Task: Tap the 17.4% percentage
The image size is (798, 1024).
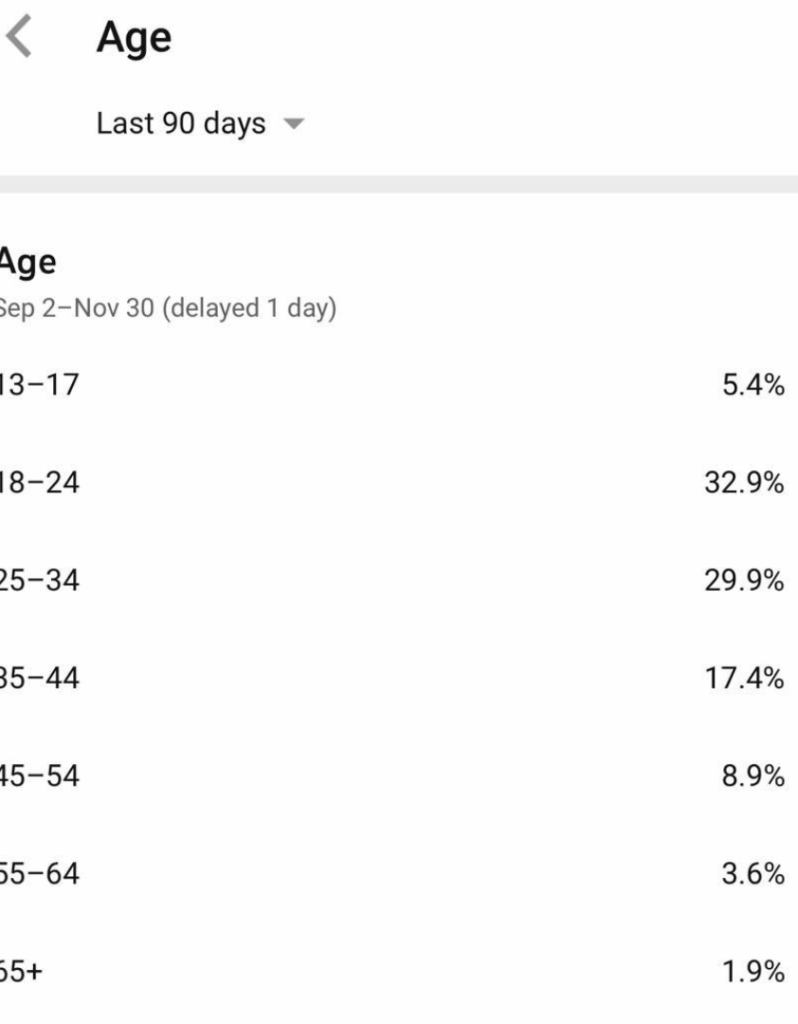Action: (744, 678)
